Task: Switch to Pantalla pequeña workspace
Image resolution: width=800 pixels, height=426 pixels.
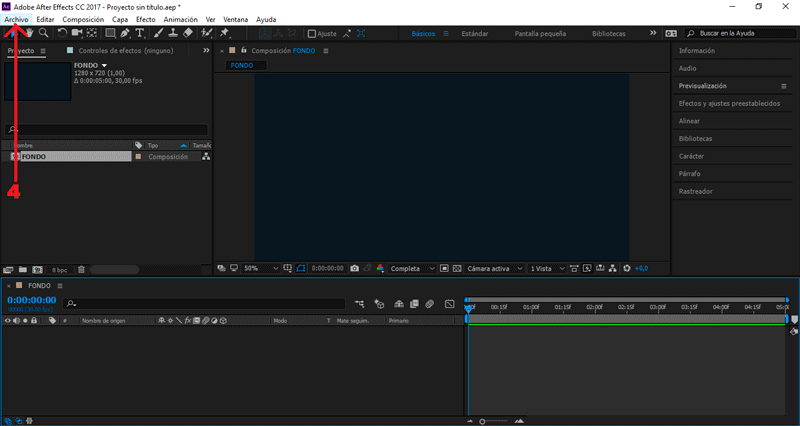Action: point(540,34)
